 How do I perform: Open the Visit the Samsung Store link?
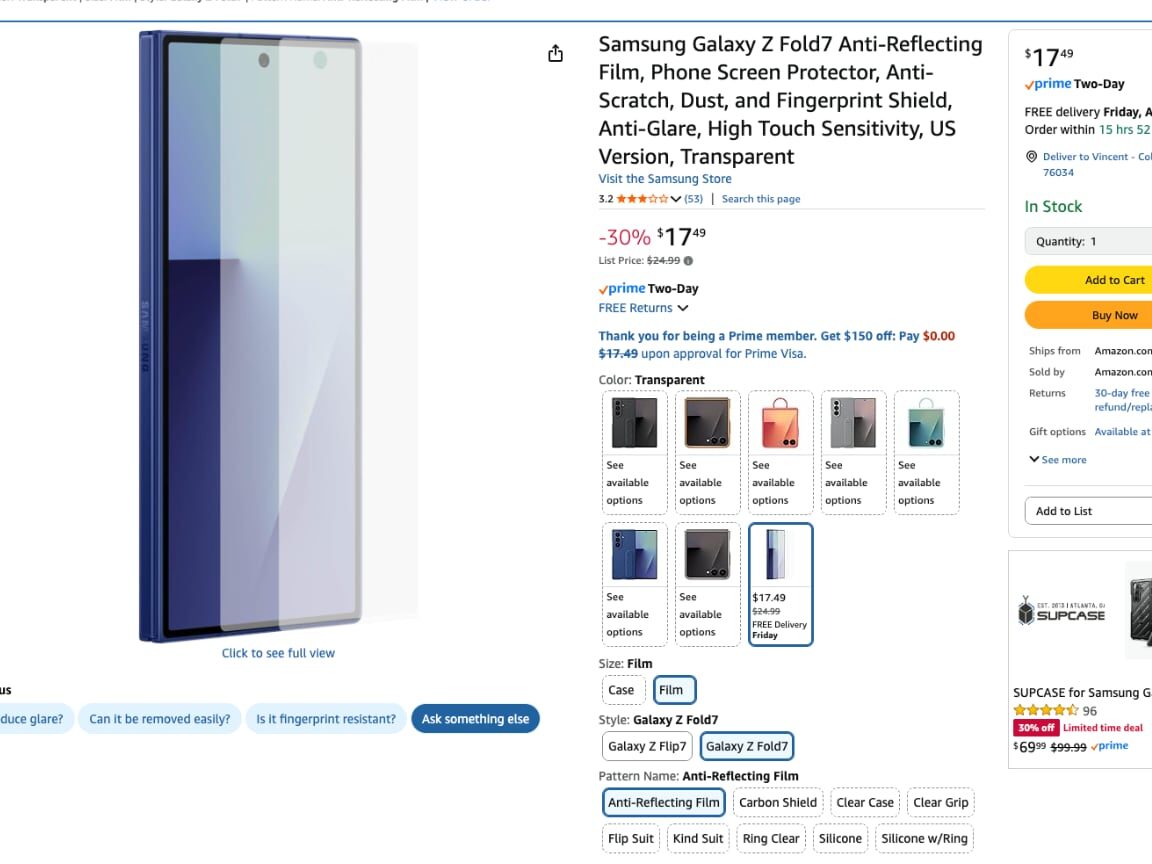(665, 179)
